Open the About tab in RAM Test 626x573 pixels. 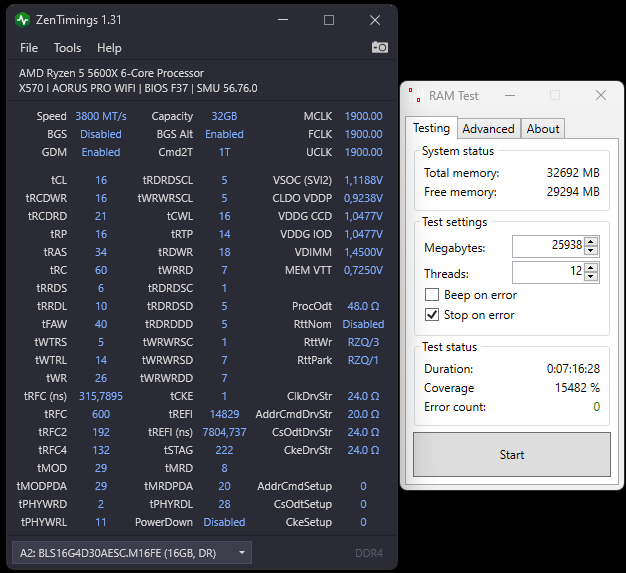543,129
